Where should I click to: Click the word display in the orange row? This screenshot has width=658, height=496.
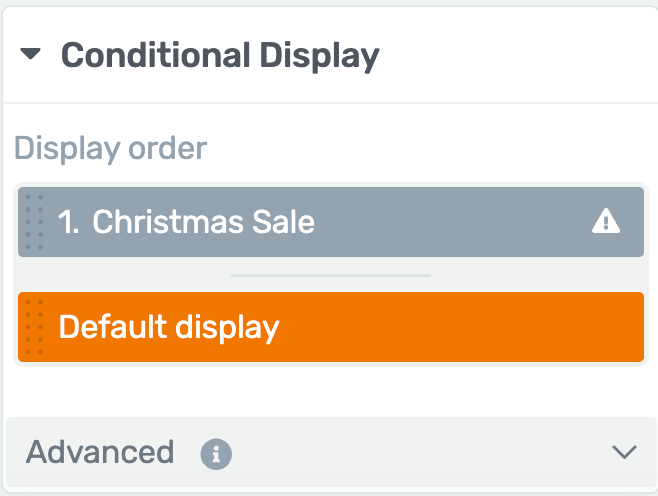[227, 328]
